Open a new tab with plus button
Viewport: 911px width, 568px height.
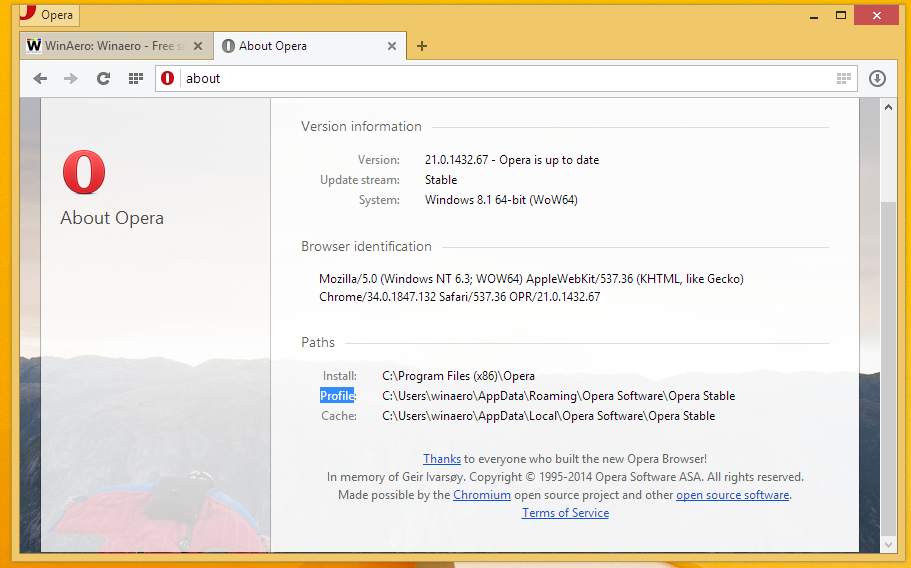422,46
